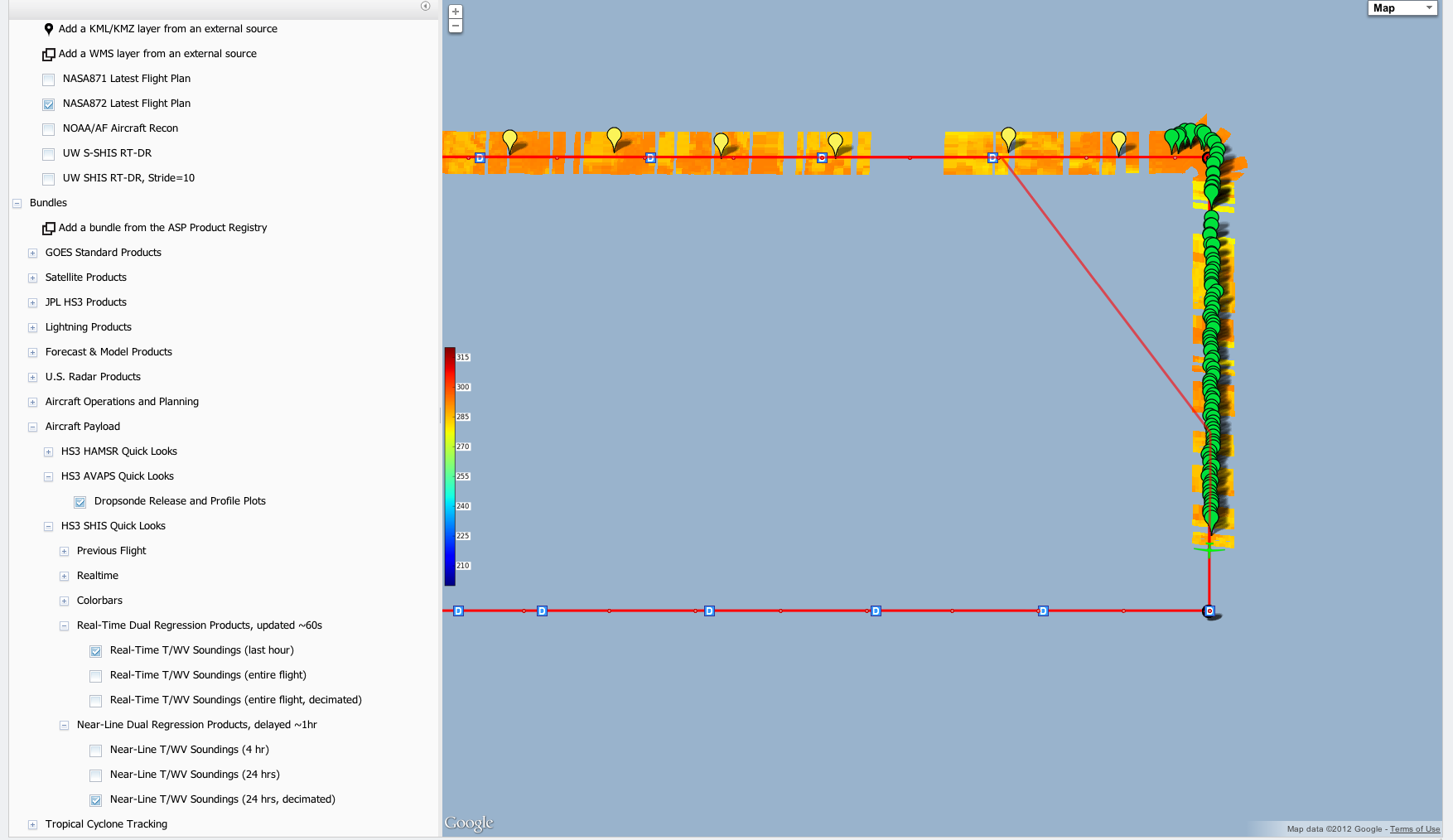Click the leftmost yellow dropsonde pin

pos(509,139)
